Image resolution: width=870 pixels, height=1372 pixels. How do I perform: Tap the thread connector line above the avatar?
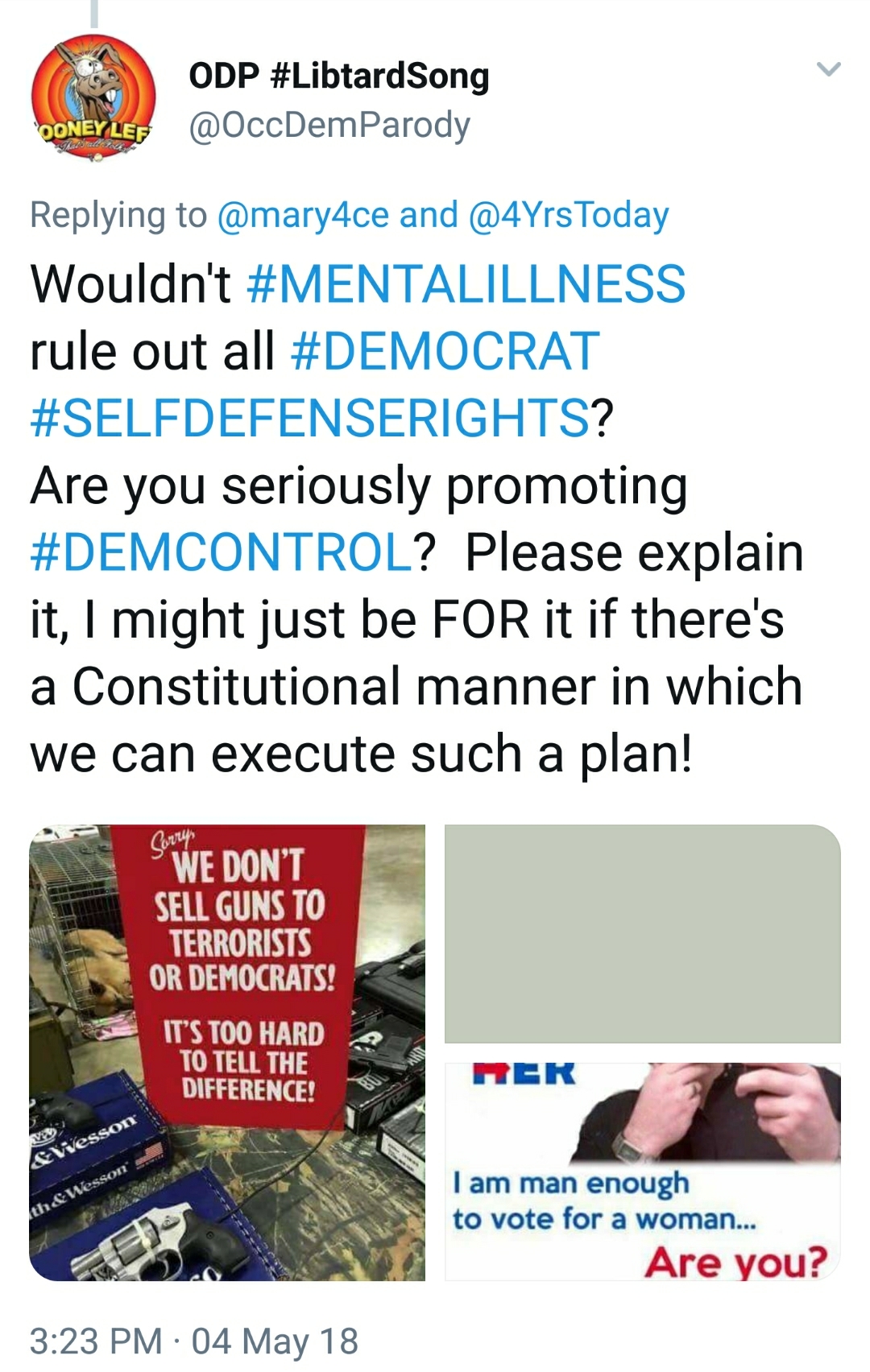click(x=93, y=13)
